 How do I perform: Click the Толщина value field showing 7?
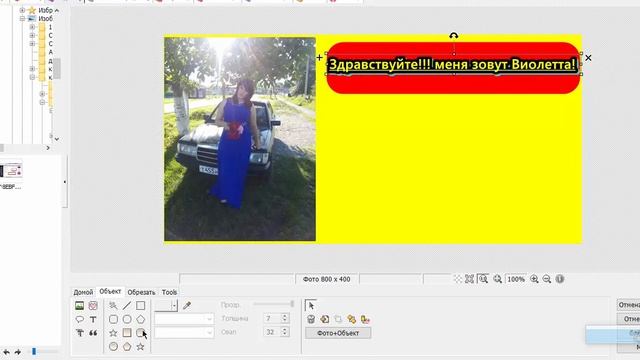272,318
